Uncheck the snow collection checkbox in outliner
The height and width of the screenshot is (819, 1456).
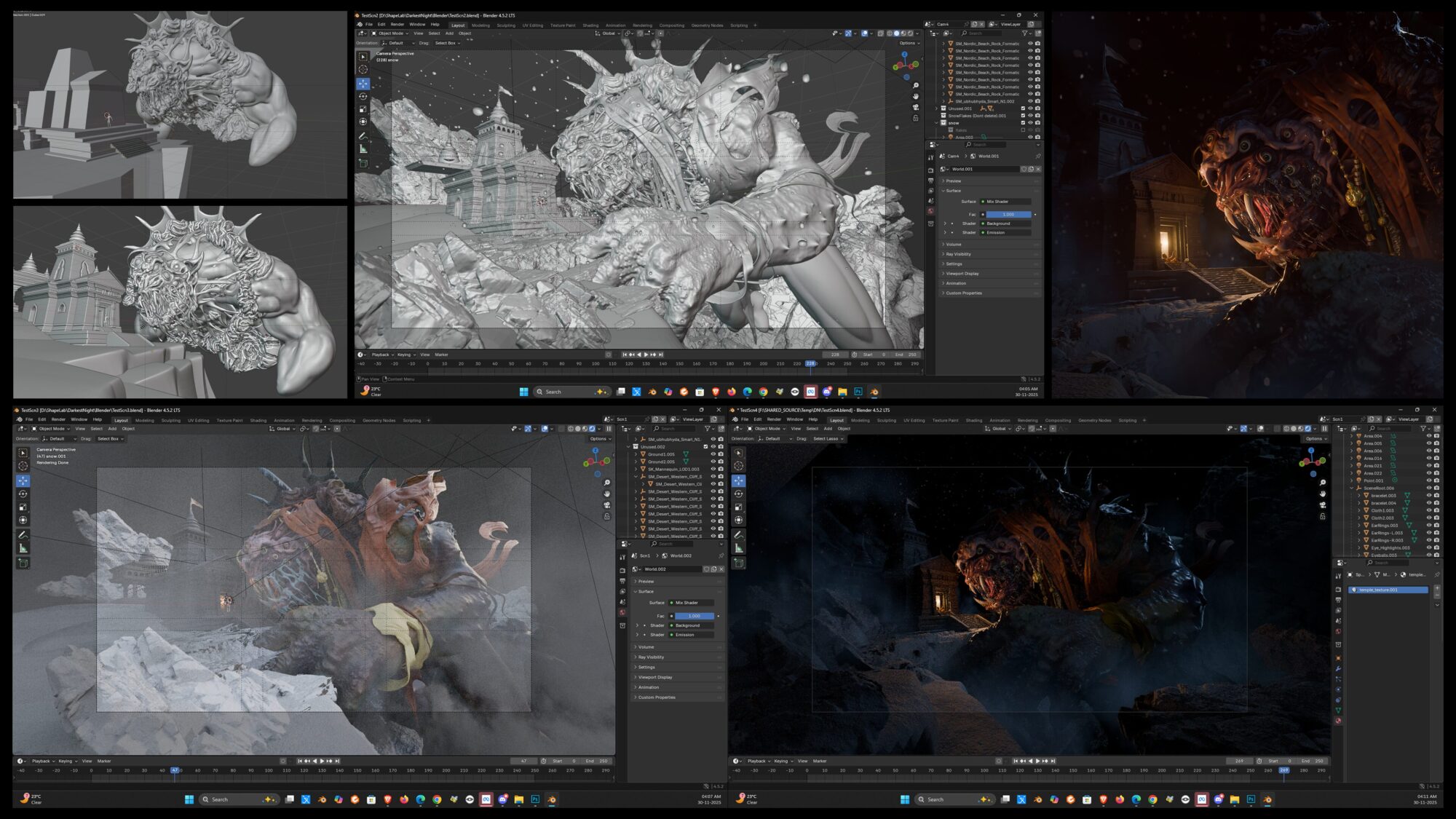[x=1023, y=123]
